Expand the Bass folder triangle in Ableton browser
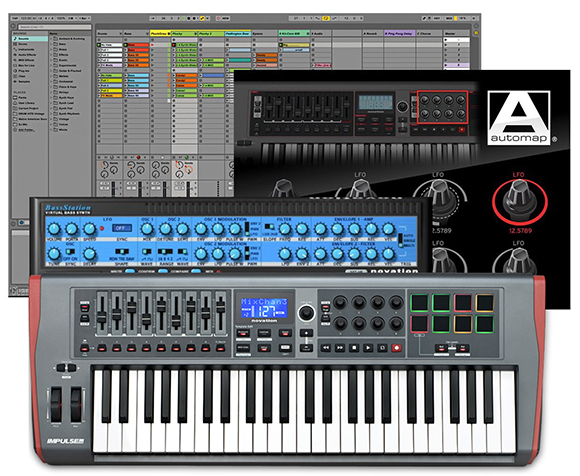Viewport: 580px width, 476px height. (x=51, y=44)
